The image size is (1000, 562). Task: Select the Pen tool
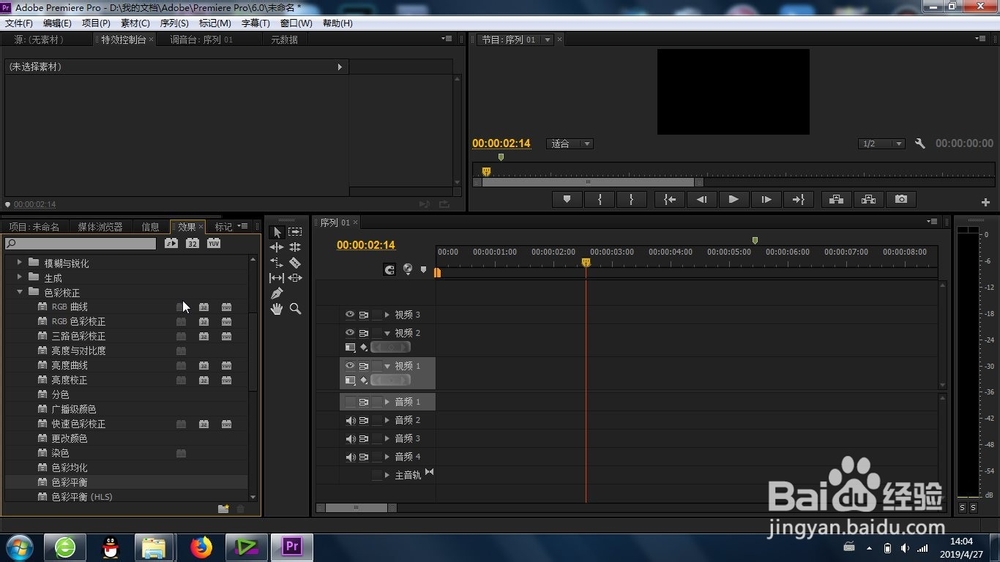point(277,293)
